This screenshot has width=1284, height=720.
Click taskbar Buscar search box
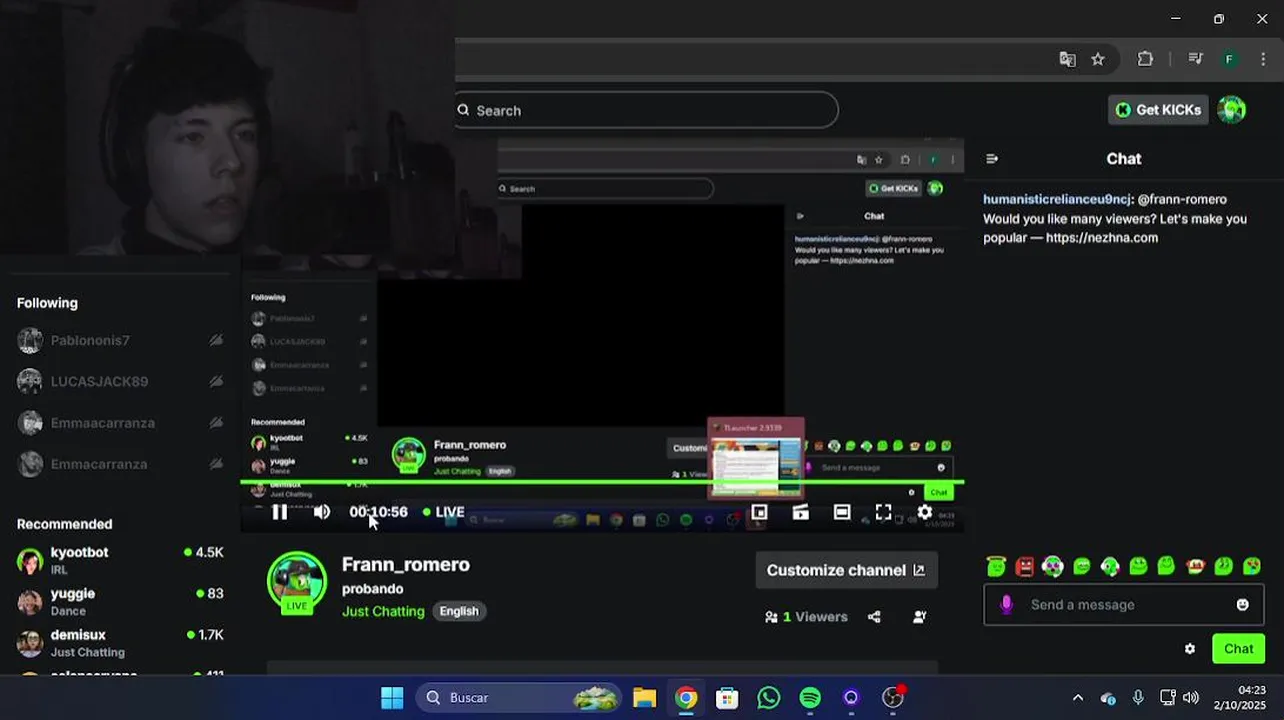pyautogui.click(x=520, y=698)
